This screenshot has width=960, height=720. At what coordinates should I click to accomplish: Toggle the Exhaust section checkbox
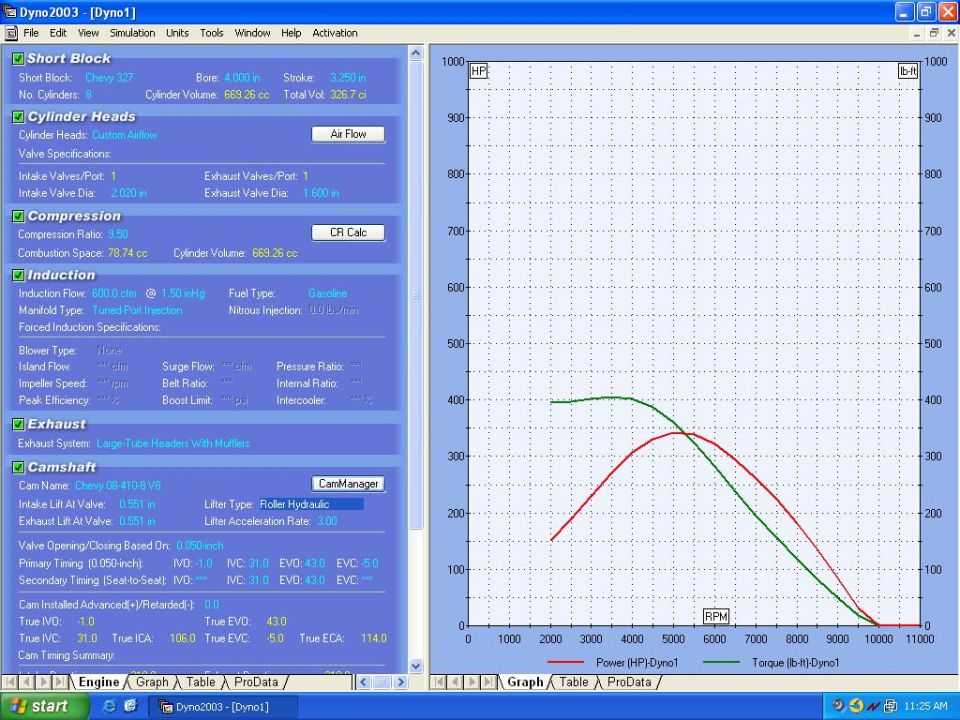click(x=18, y=424)
